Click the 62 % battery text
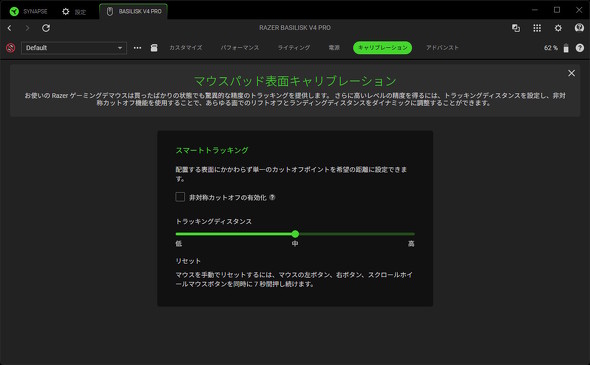Image resolution: width=590 pixels, height=365 pixels. pos(550,48)
